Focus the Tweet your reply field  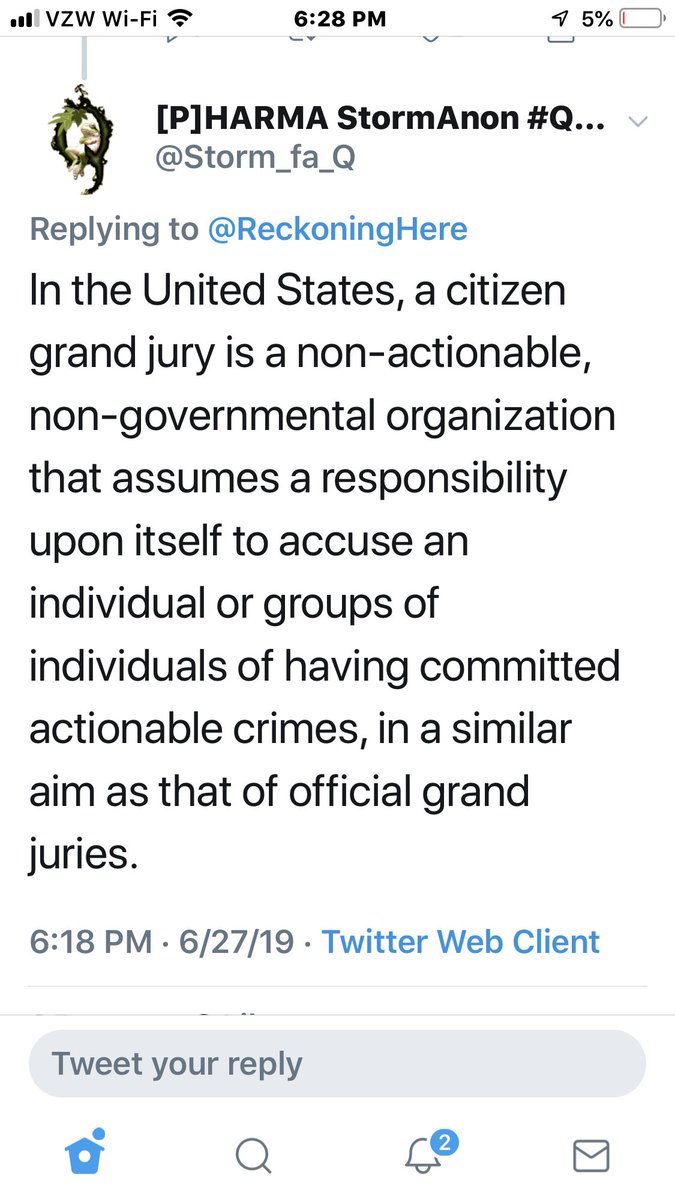[337, 1063]
